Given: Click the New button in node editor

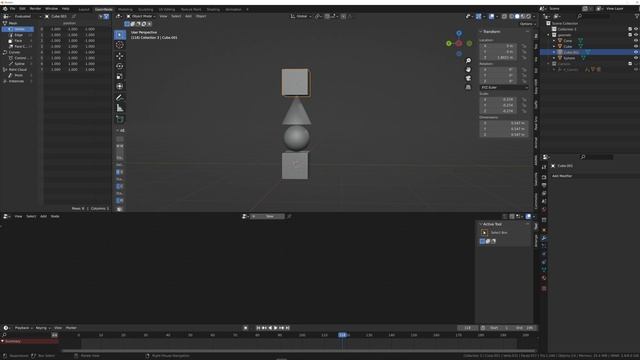Looking at the screenshot, I should (x=269, y=216).
